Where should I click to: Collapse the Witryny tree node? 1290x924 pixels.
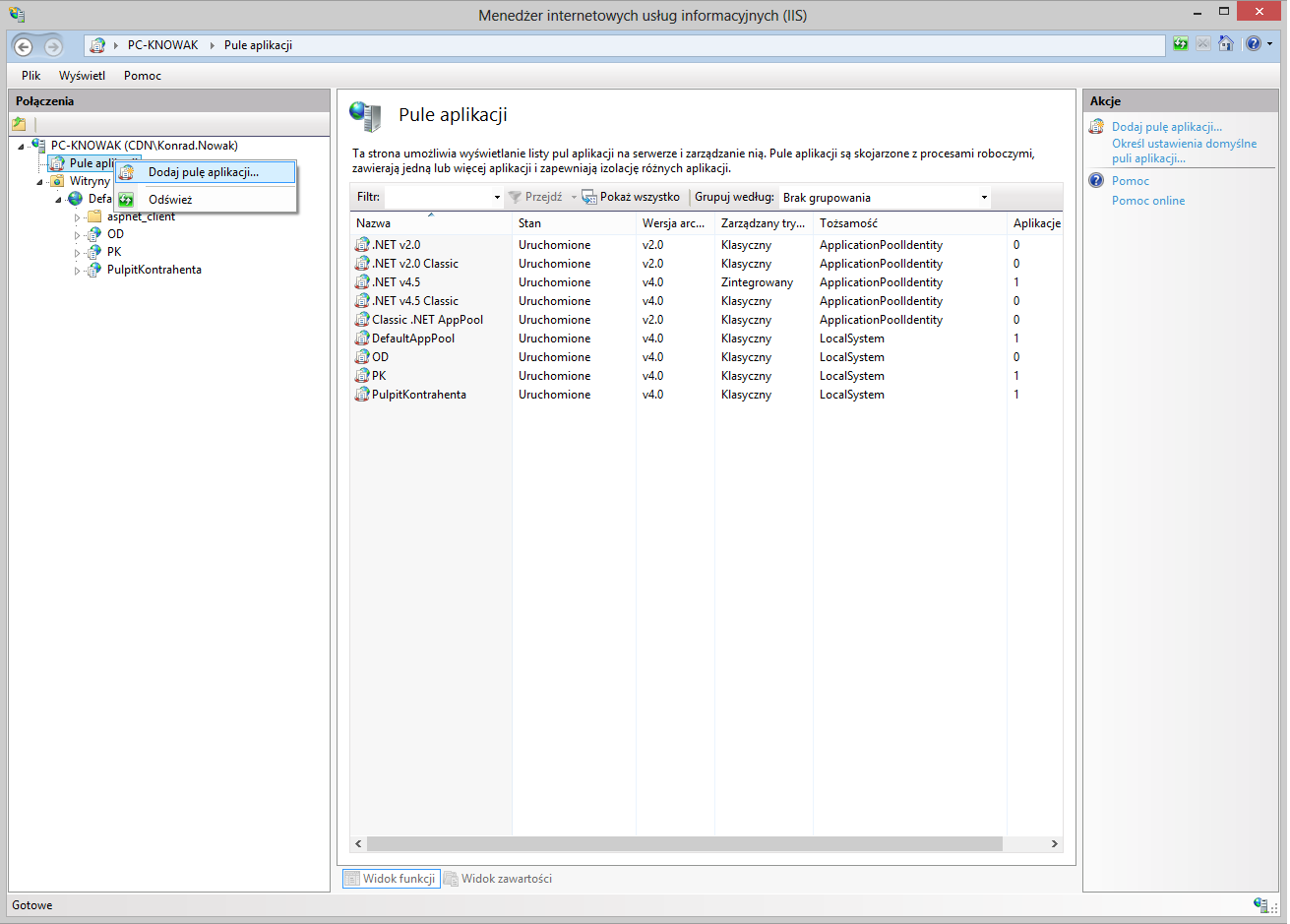(x=40, y=182)
